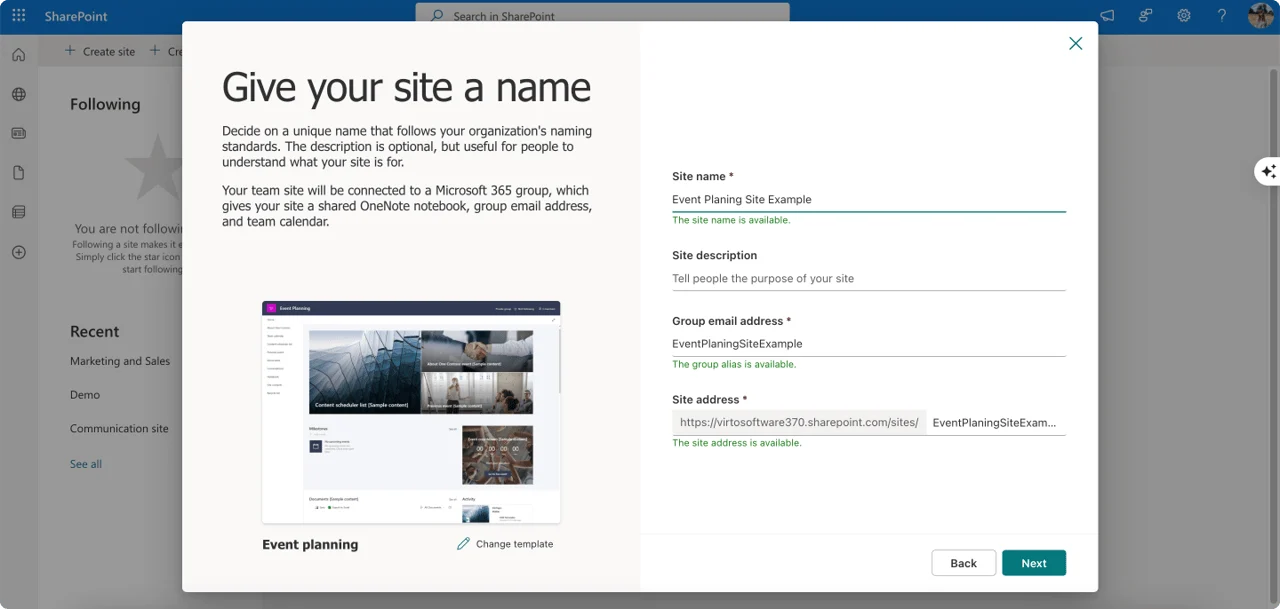
Task: Click the sharepoint.com/sites/ URL prefix
Action: pos(799,422)
